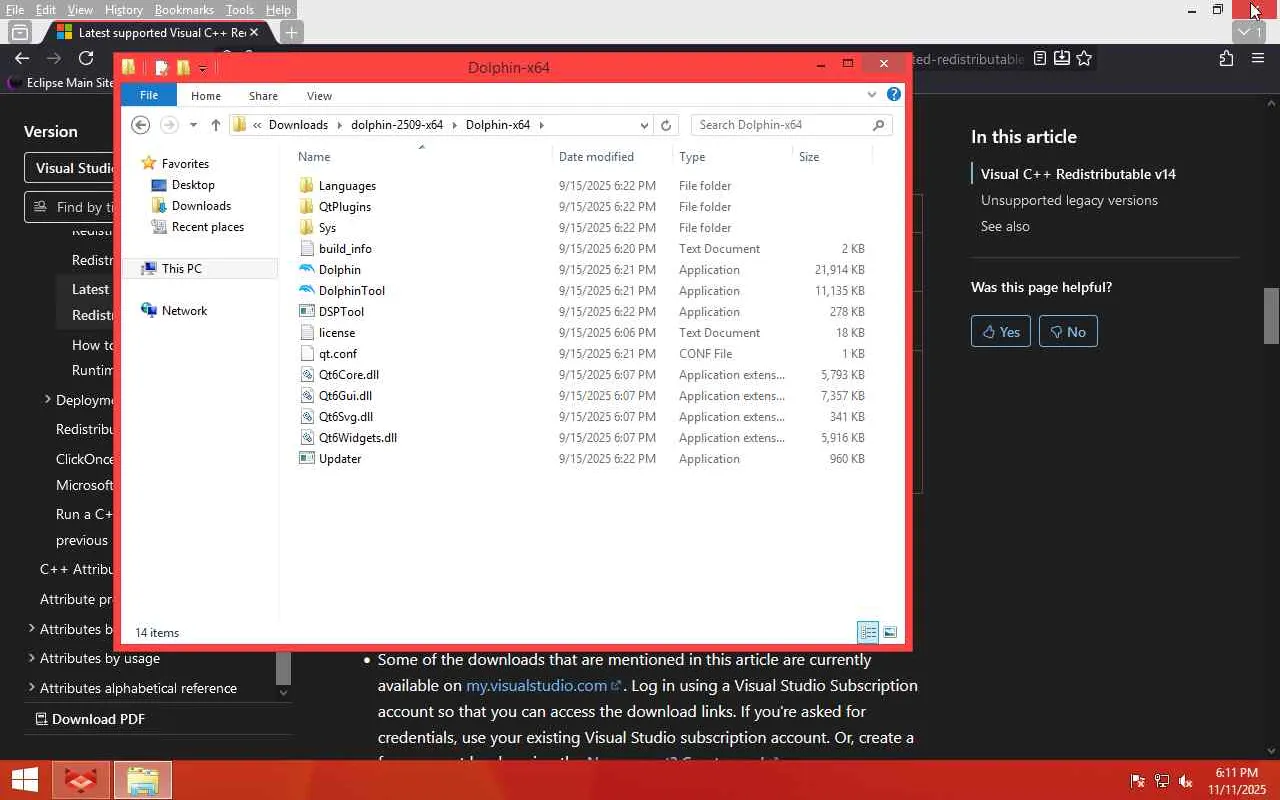The image size is (1280, 800).
Task: Open Explorer help with the question mark
Action: pyautogui.click(x=894, y=95)
